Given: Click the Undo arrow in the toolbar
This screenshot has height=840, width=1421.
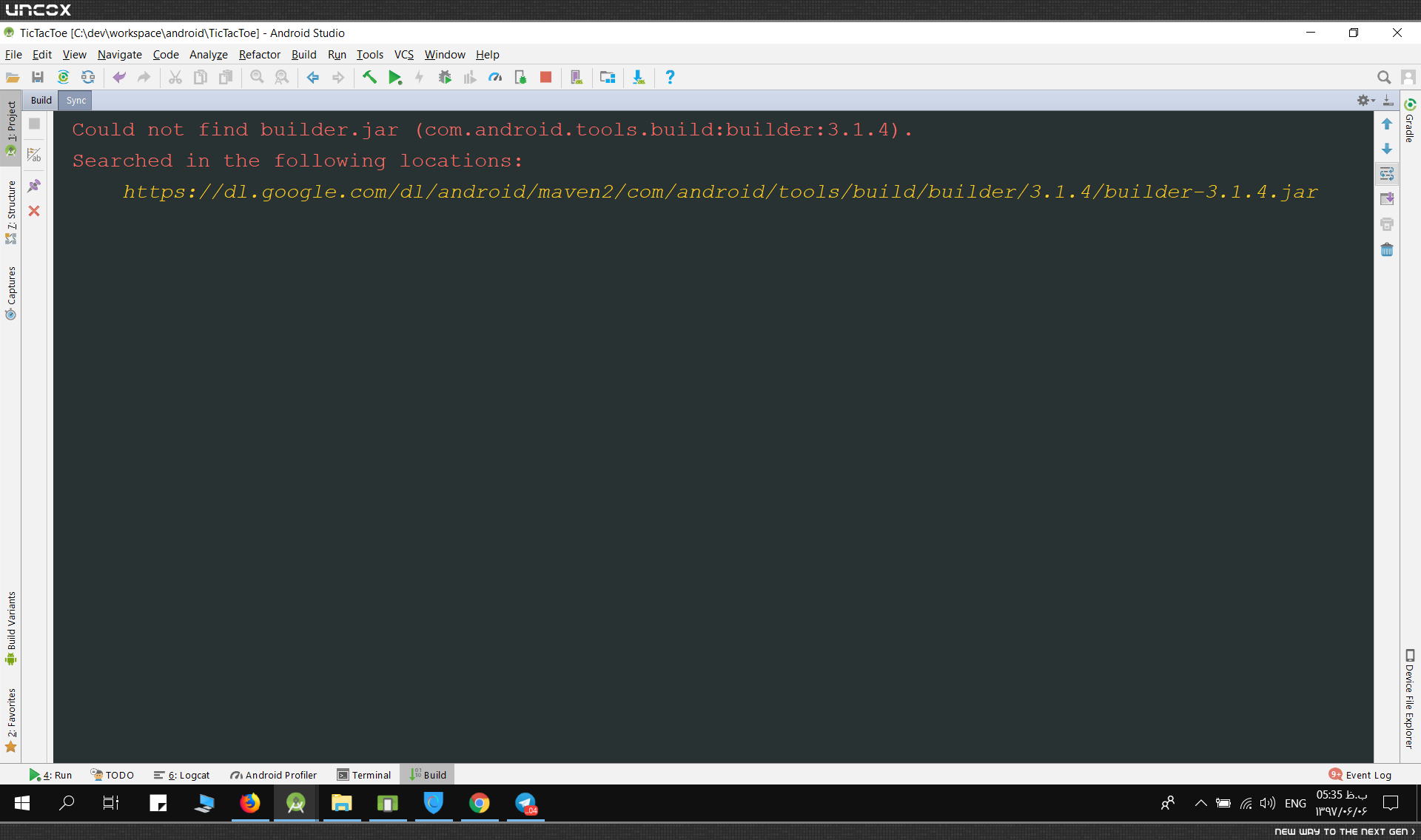Looking at the screenshot, I should click(119, 77).
